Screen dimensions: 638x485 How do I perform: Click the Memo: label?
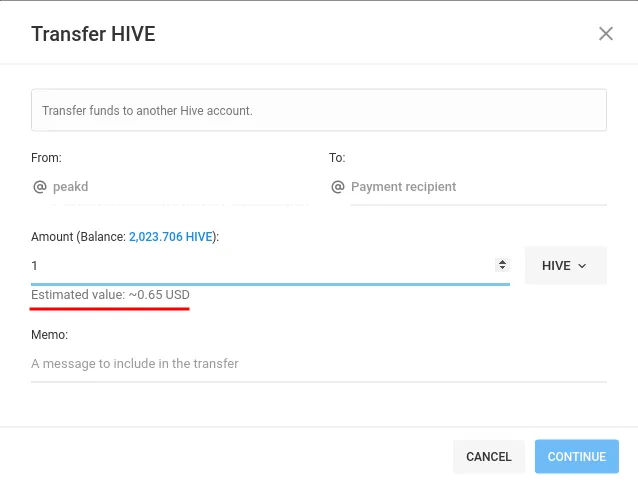click(x=49, y=335)
